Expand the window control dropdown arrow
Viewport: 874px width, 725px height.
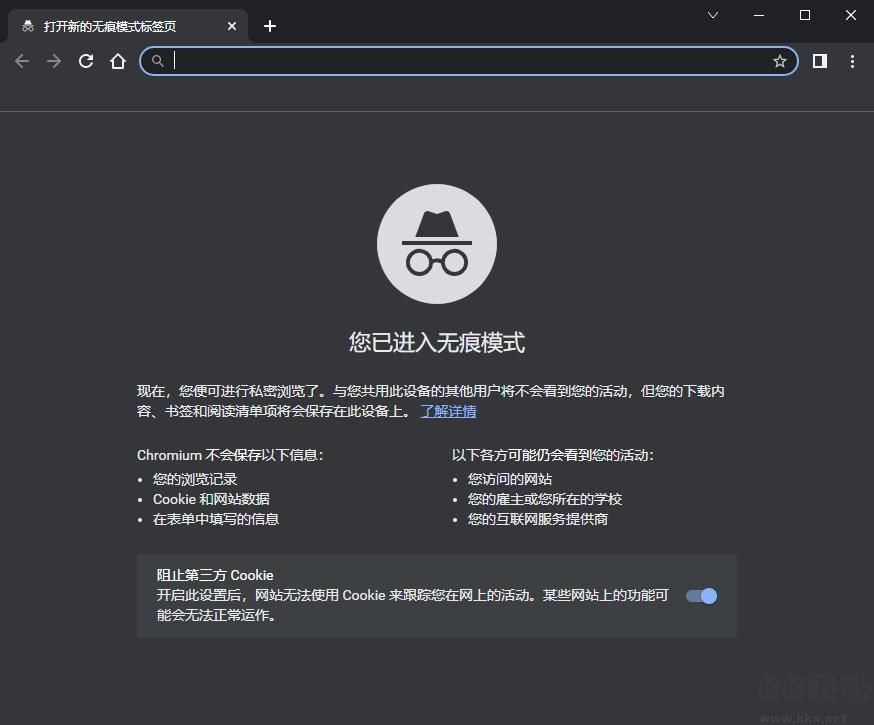(x=712, y=15)
